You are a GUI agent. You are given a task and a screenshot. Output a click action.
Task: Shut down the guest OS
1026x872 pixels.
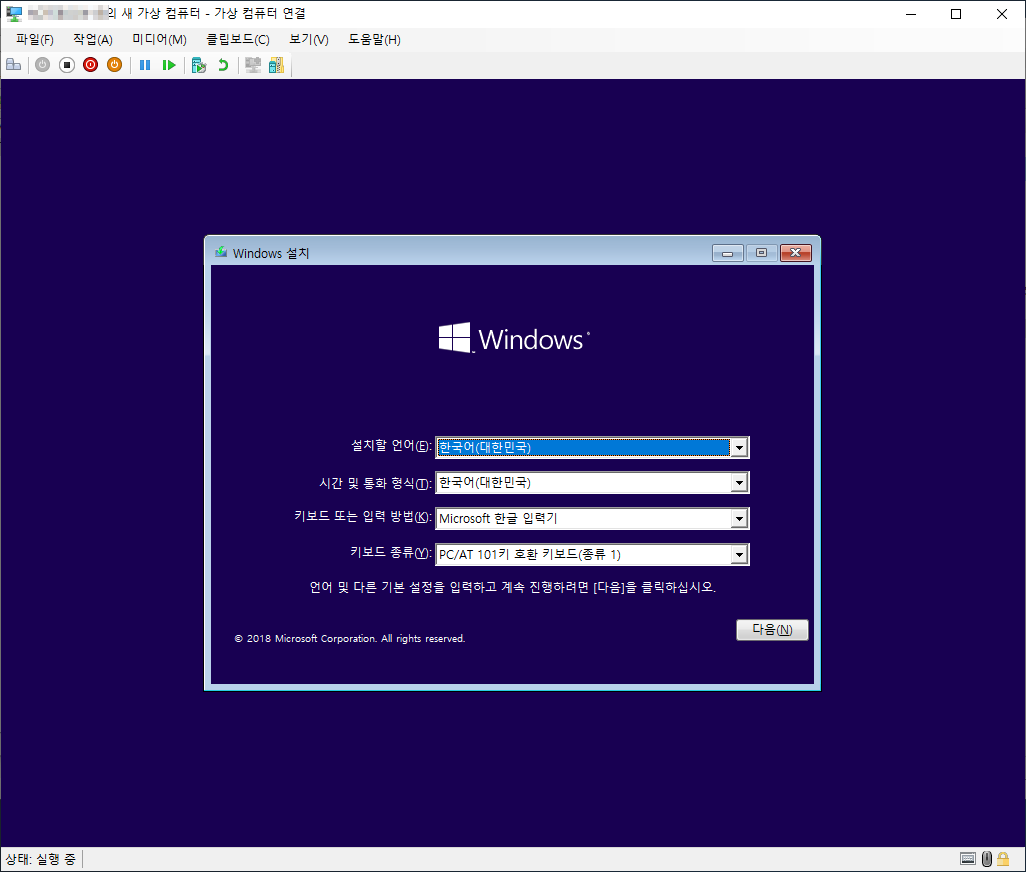tap(90, 64)
